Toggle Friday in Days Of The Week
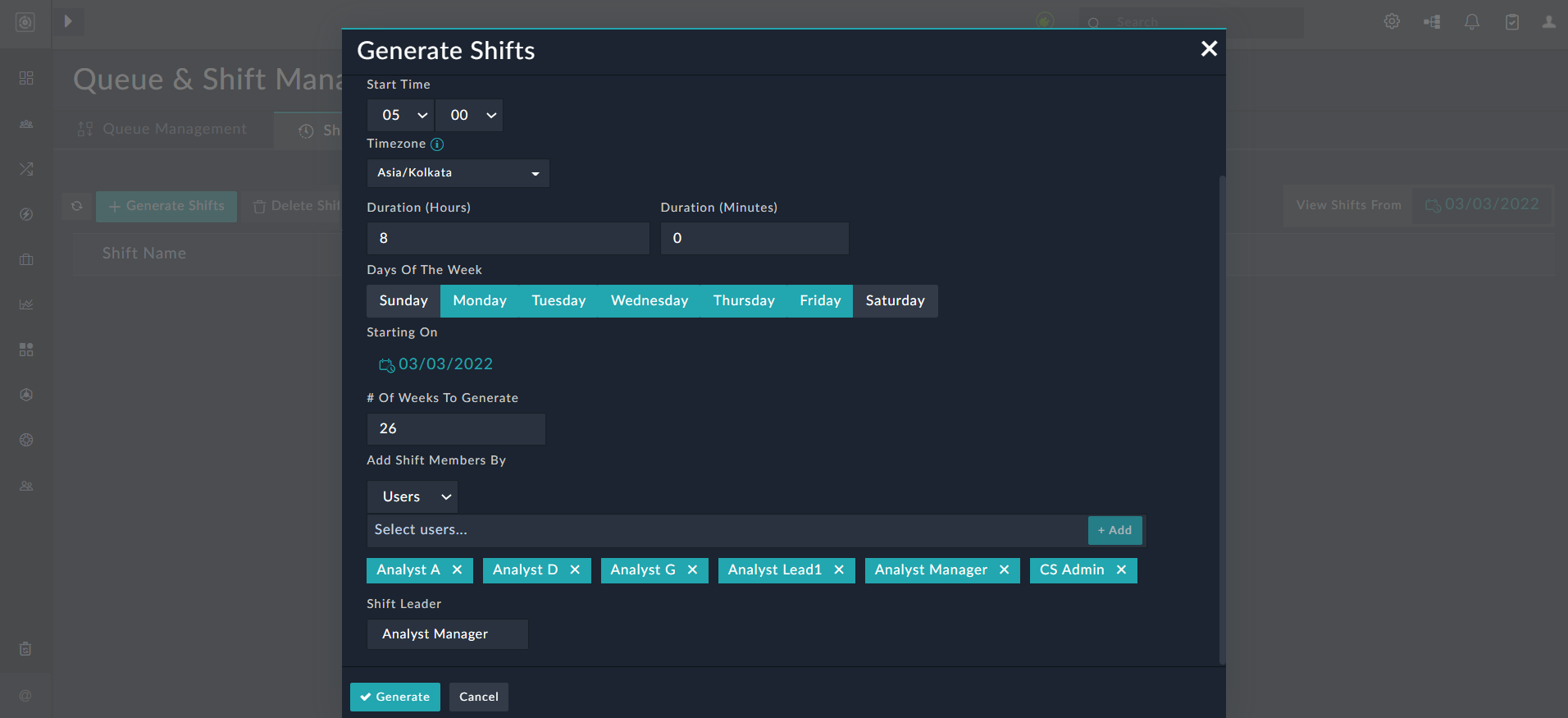Image resolution: width=1568 pixels, height=718 pixels. pos(820,301)
